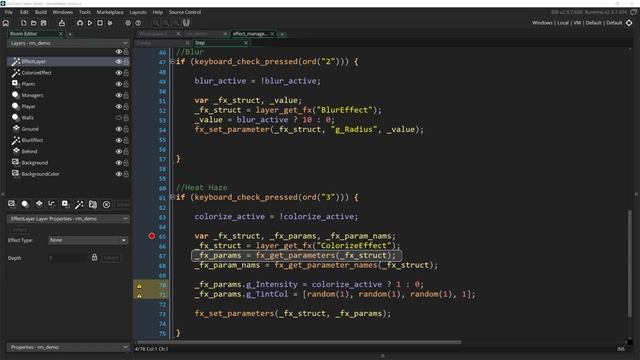Lock the Behind layer
Image resolution: width=640 pixels, height=360 pixels.
126,151
